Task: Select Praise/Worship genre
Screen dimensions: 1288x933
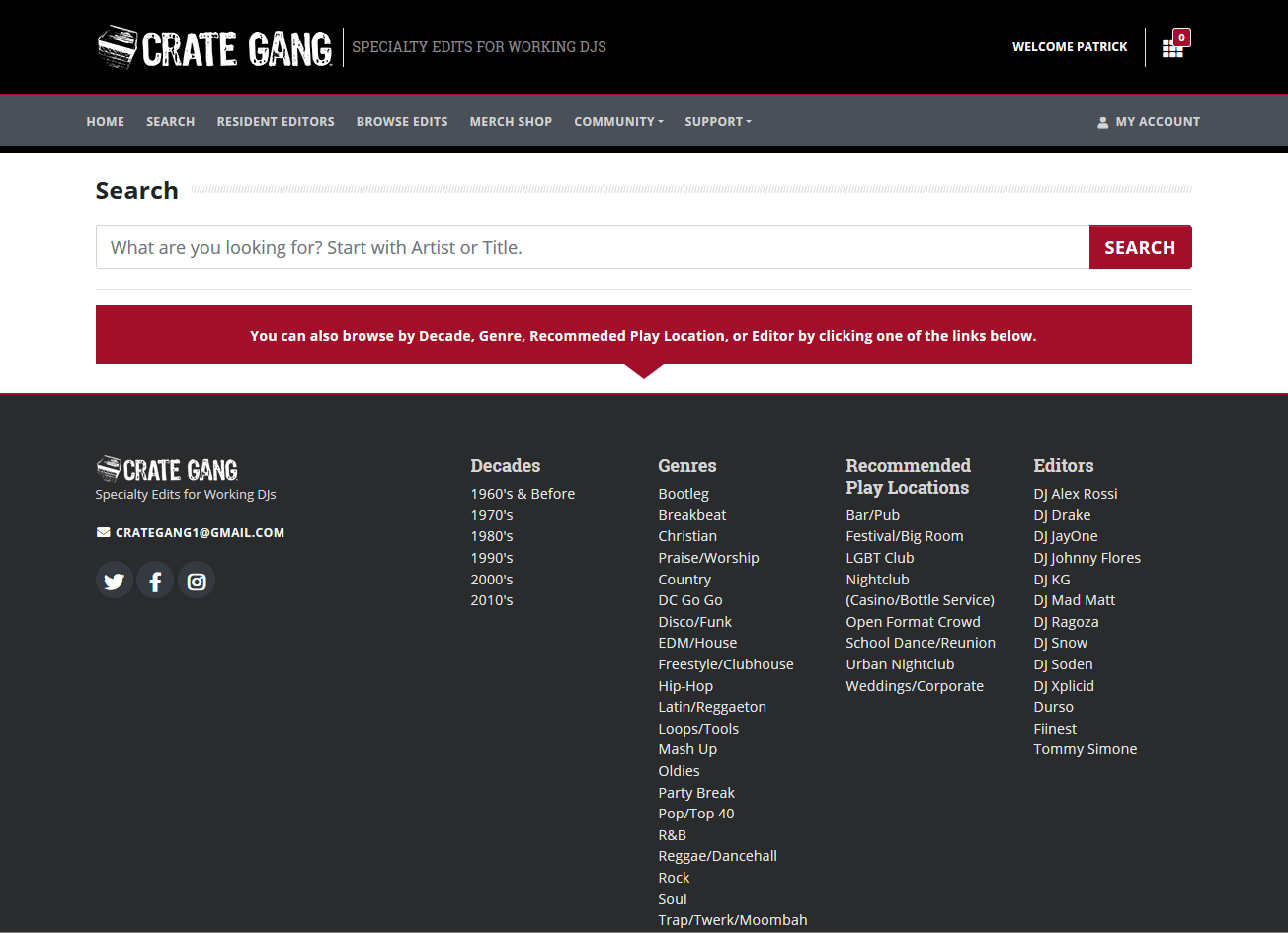Action: point(709,558)
